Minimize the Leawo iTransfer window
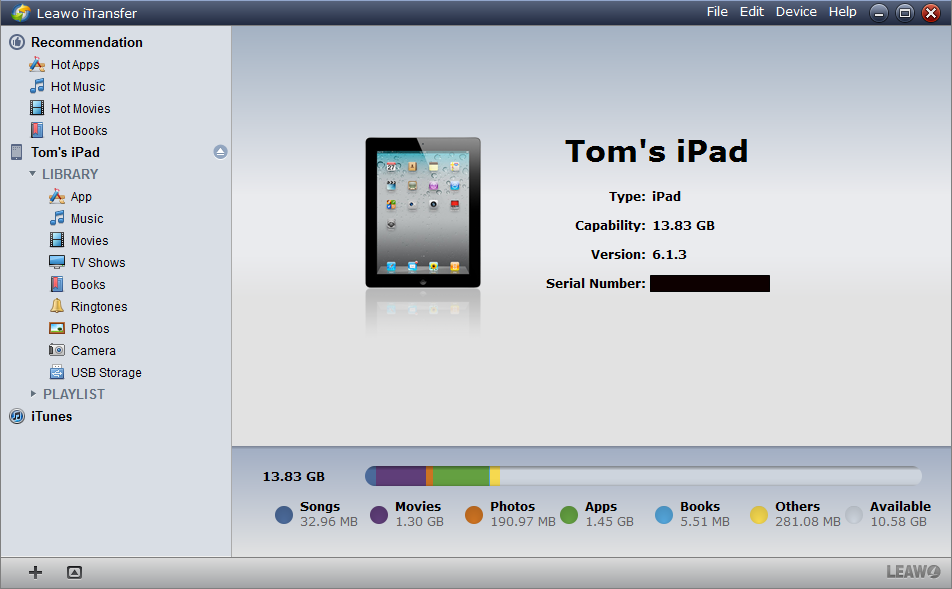Image resolution: width=952 pixels, height=589 pixels. click(879, 13)
